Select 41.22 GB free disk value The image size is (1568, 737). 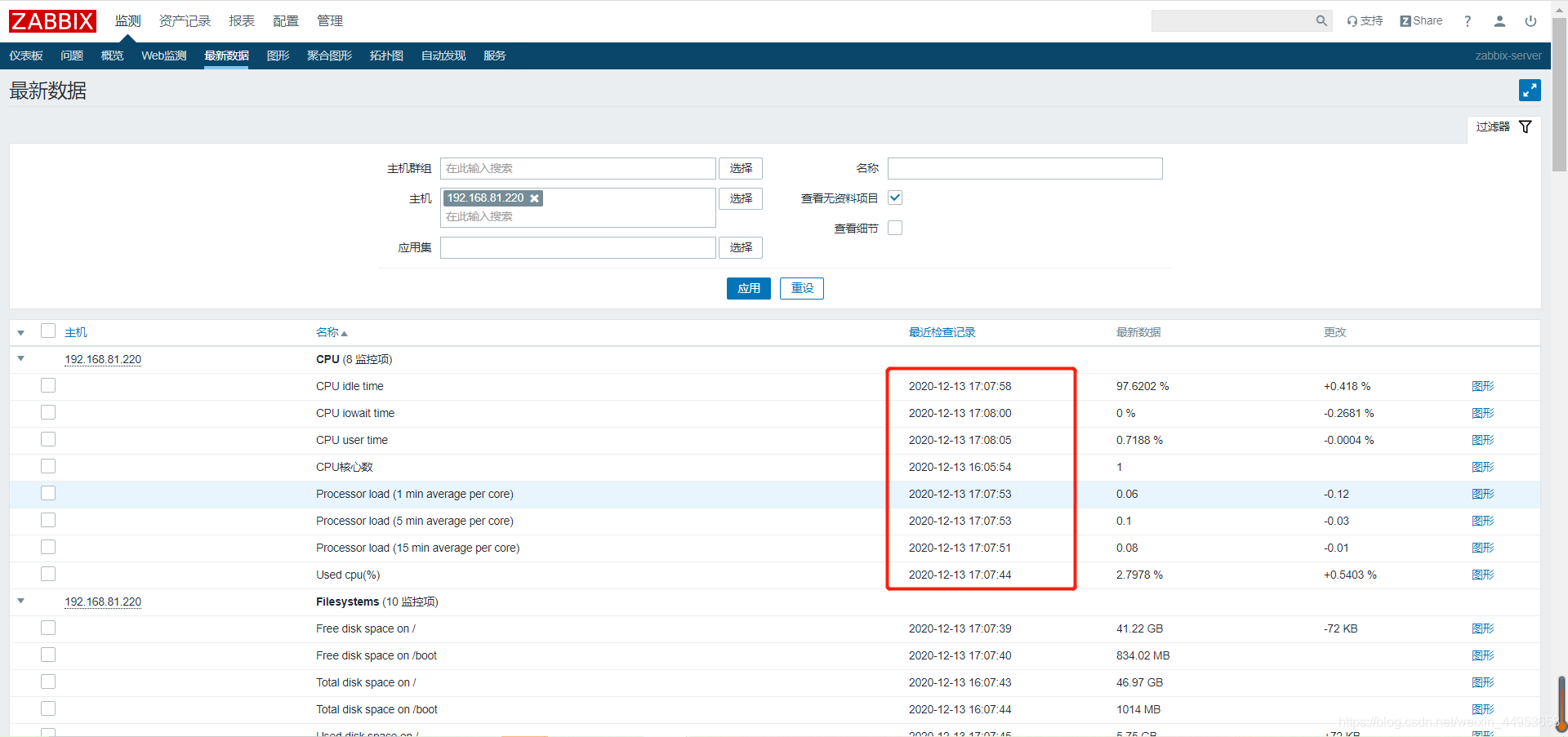click(x=1139, y=628)
